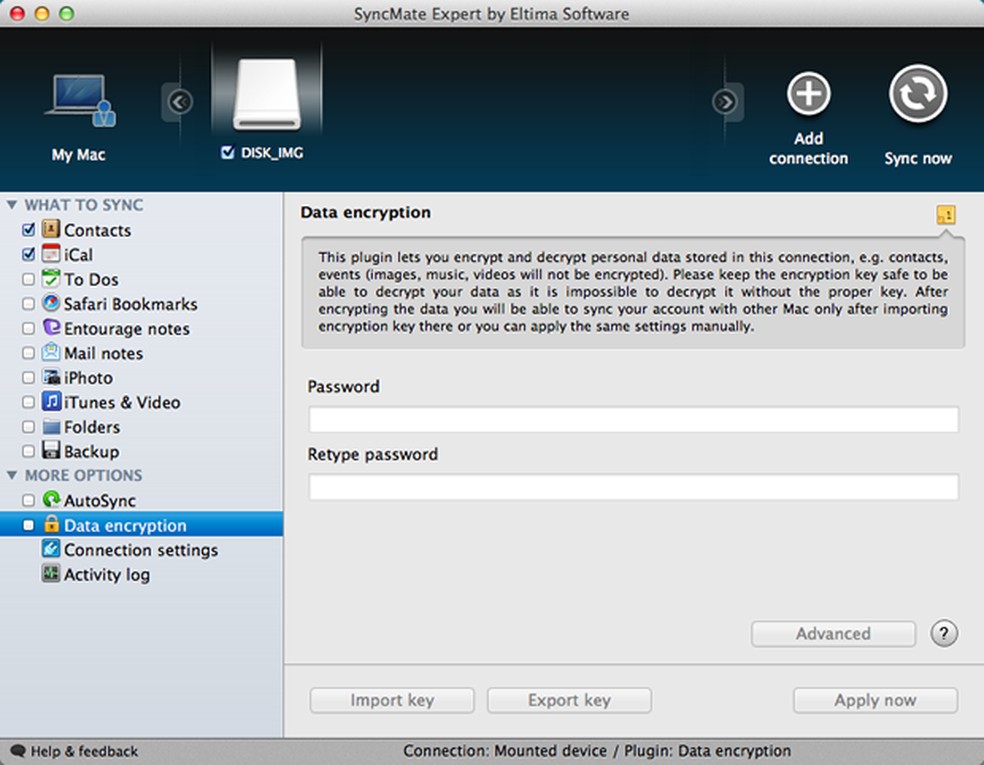The height and width of the screenshot is (765, 984).
Task: Click the yellow note icon beside Data encryption
Action: 945,214
